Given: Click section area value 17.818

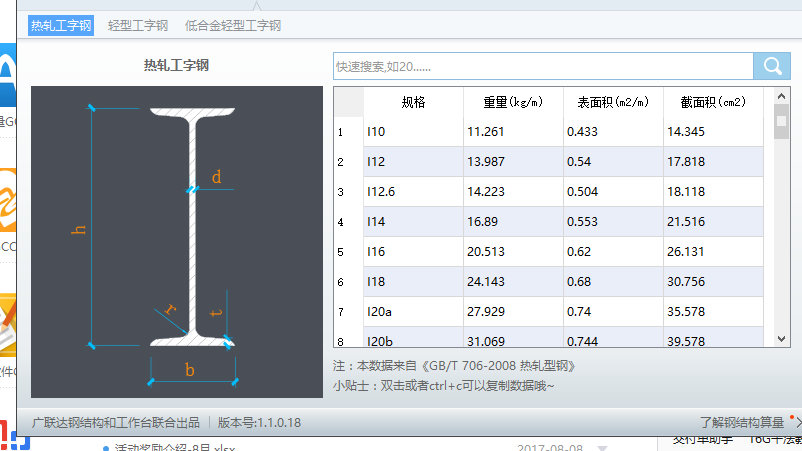Looking at the screenshot, I should 713,162.
